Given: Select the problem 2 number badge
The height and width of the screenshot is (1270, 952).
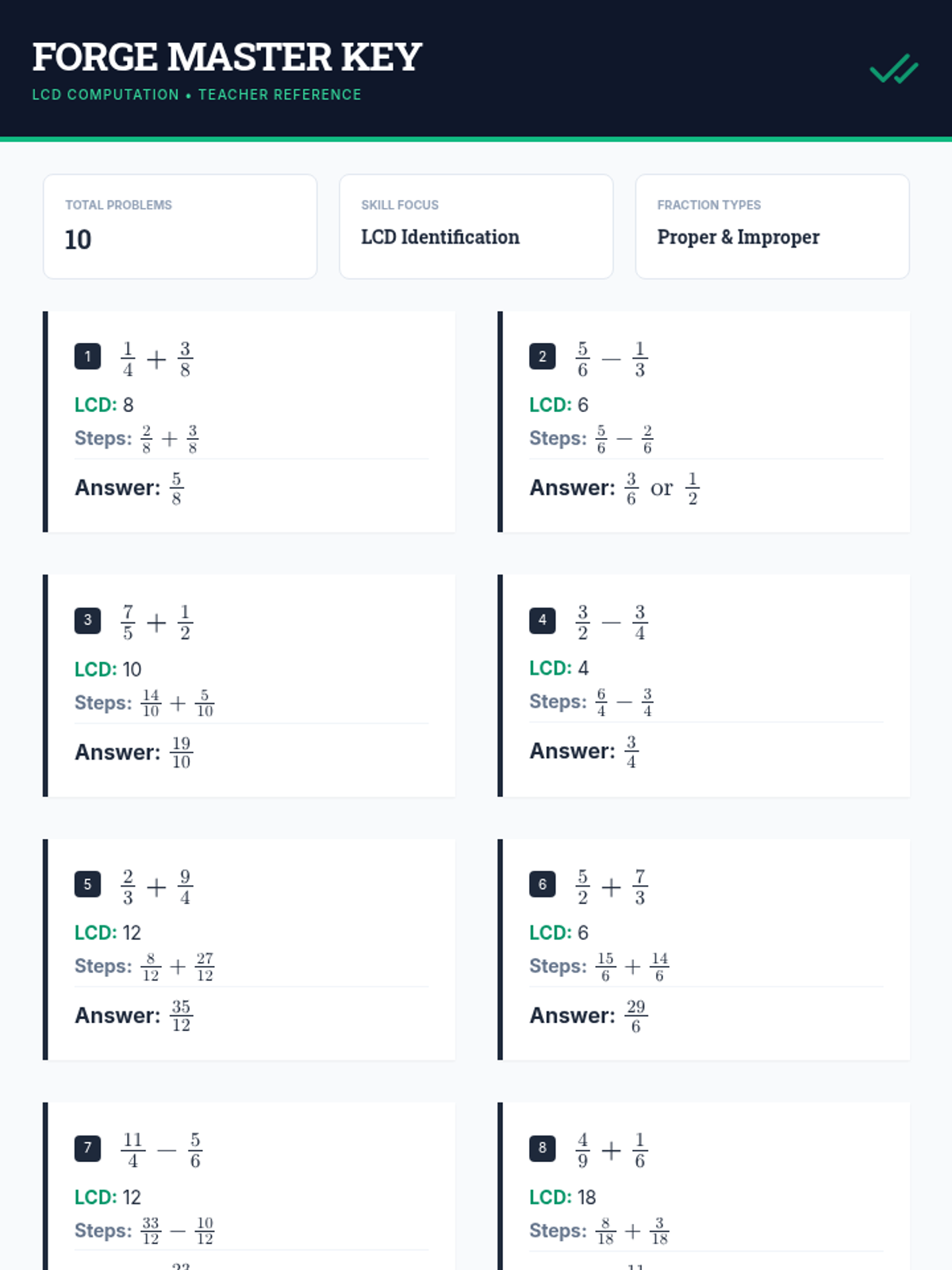Looking at the screenshot, I should coord(542,356).
